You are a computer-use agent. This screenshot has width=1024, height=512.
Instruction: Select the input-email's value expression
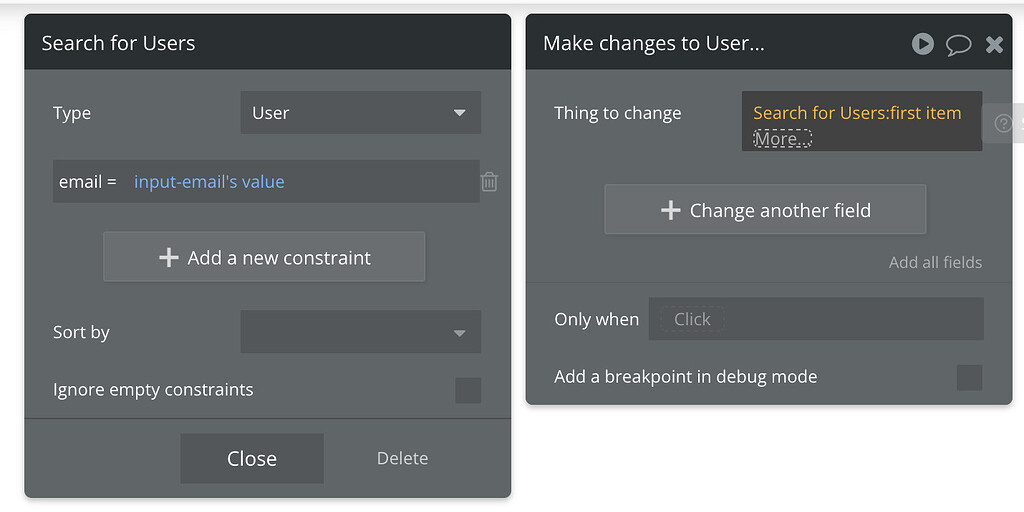tap(209, 182)
